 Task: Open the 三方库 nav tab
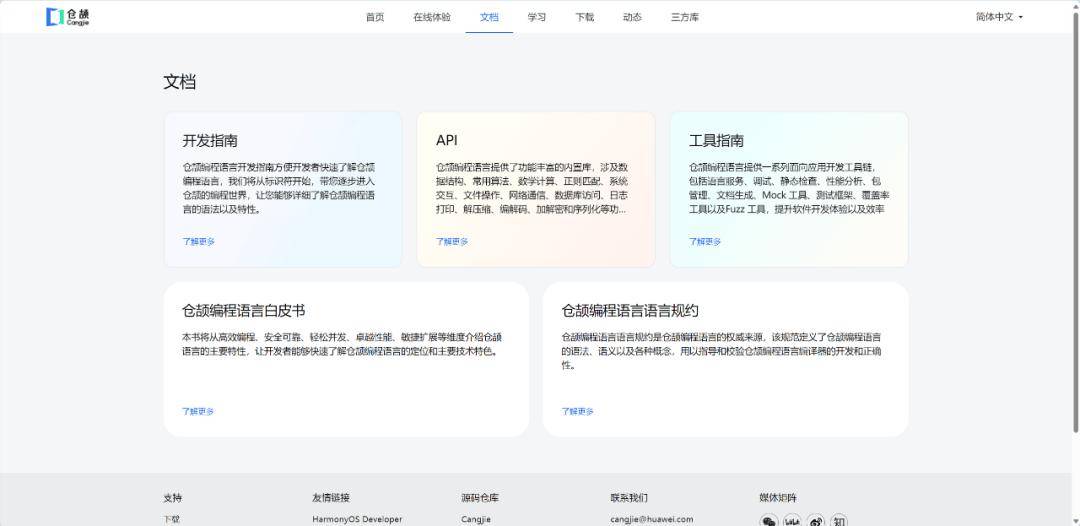(x=685, y=17)
